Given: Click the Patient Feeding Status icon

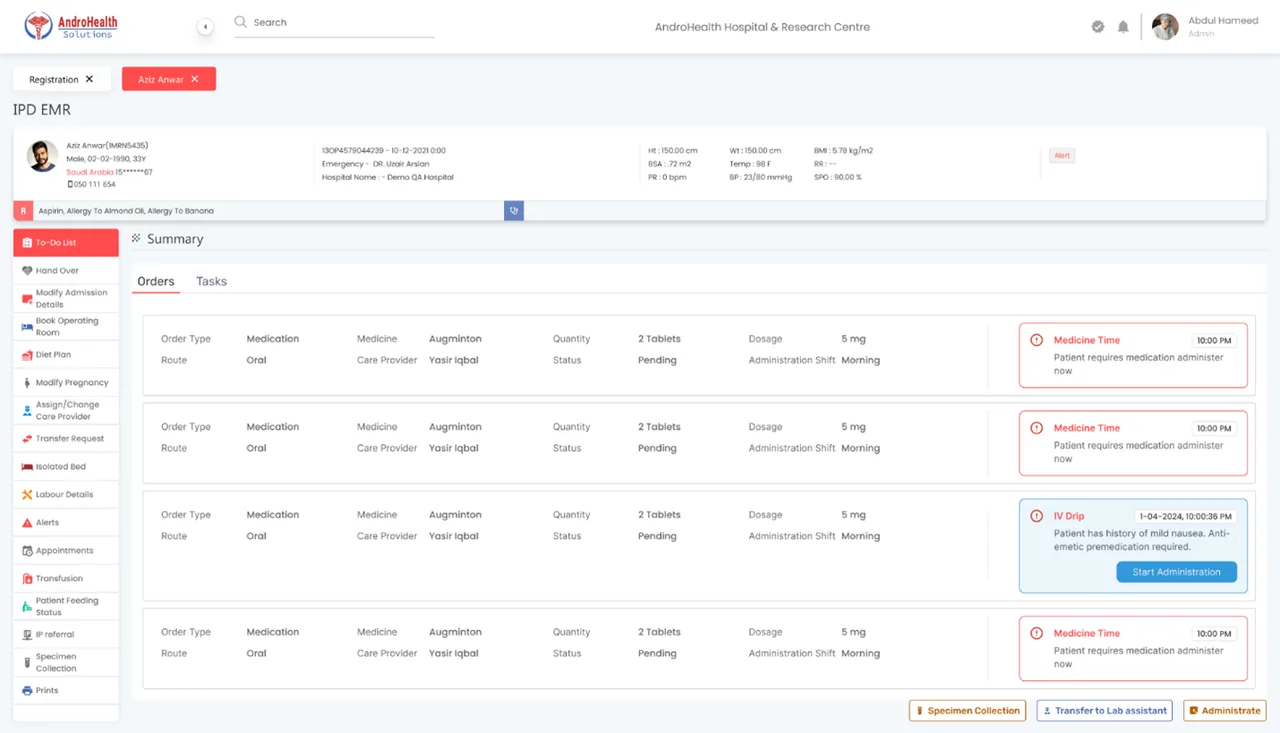Looking at the screenshot, I should click(x=27, y=607).
